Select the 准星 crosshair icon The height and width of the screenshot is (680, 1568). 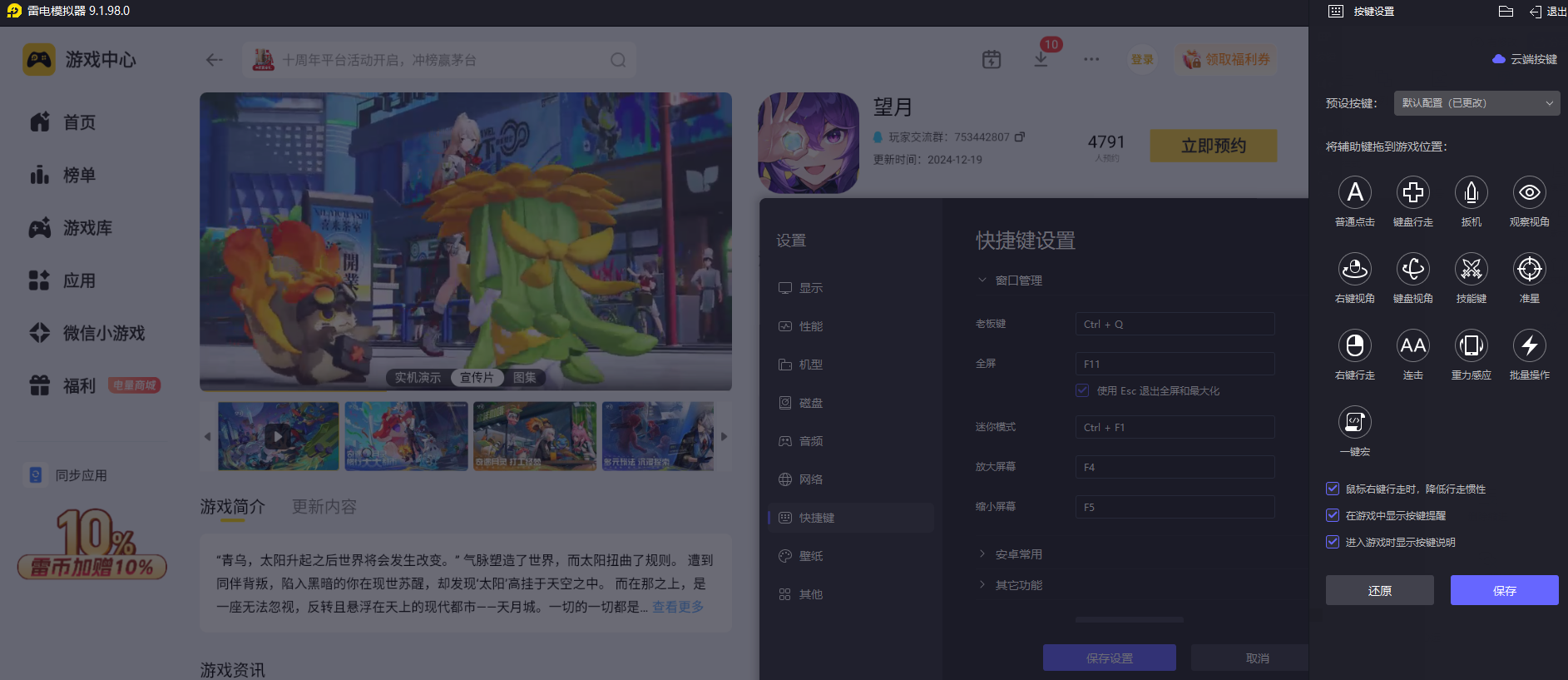point(1529,269)
